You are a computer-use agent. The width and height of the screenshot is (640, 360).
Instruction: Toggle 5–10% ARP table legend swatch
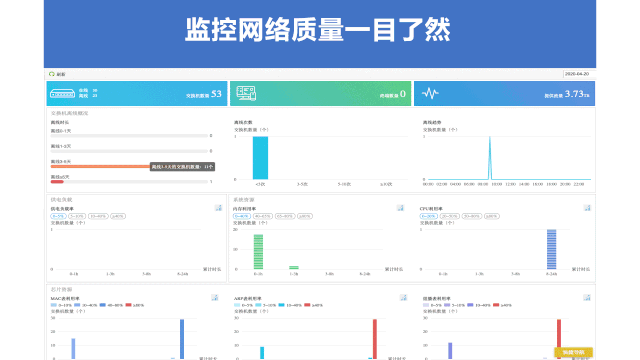(258, 305)
